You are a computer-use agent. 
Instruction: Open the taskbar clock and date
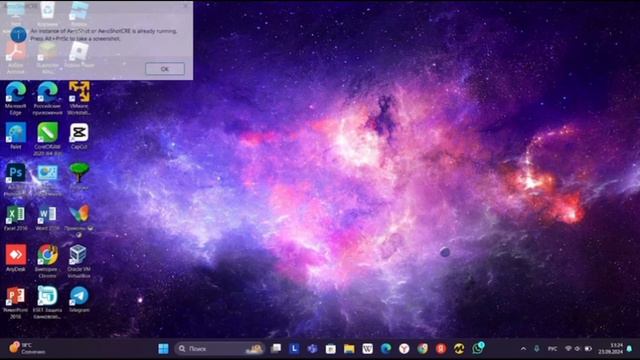[611, 349]
